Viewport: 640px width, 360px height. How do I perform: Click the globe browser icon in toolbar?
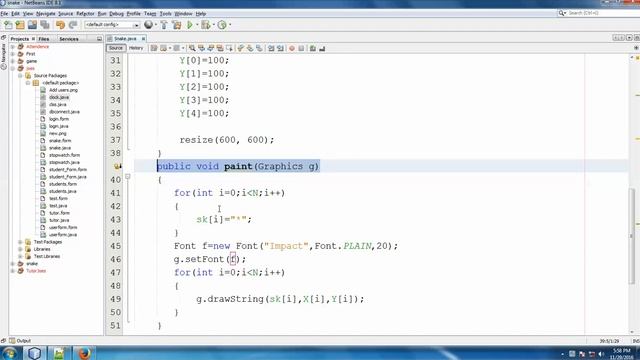tap(149, 25)
